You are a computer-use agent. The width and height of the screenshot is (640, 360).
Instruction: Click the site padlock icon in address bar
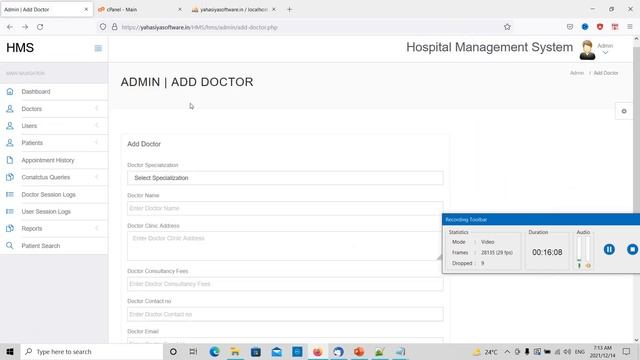115,27
